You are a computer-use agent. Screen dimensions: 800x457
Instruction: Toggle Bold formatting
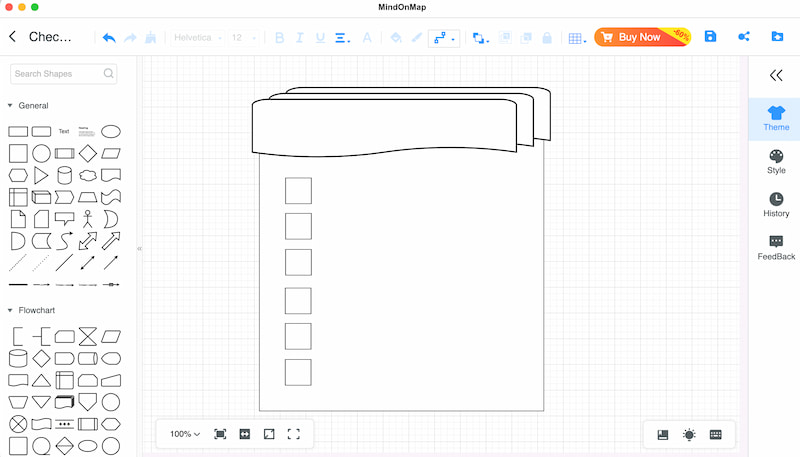pos(279,38)
